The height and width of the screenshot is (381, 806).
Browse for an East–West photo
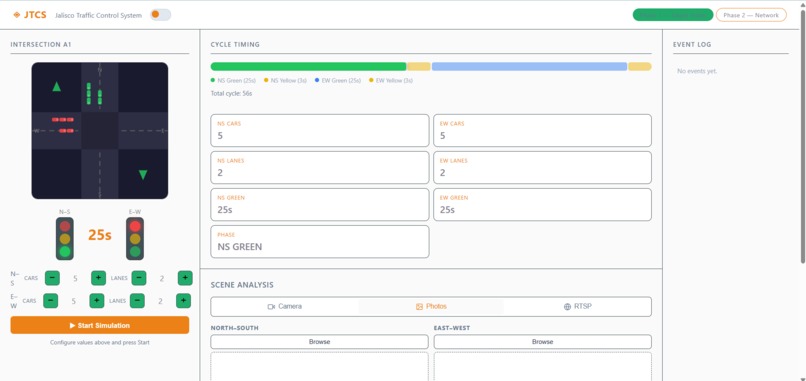(542, 342)
